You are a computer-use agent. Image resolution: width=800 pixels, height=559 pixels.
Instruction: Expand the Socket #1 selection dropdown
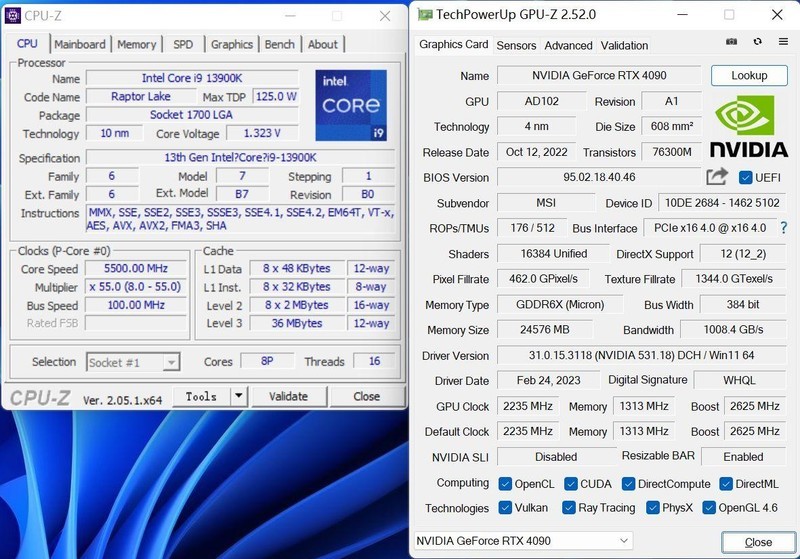click(171, 363)
